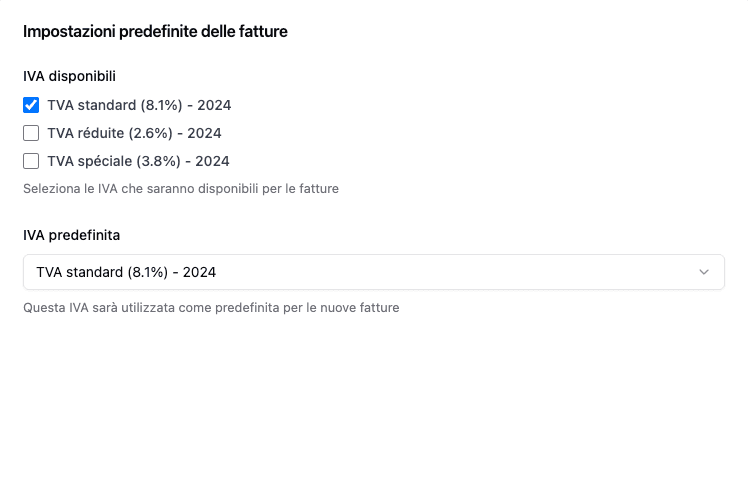Click the blue checkmark next to TVA standard
Screen dimensions: 748x480
coord(31,105)
